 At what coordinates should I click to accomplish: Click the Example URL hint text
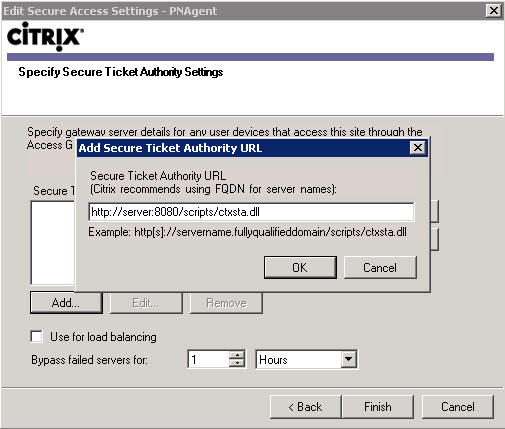pos(247,232)
